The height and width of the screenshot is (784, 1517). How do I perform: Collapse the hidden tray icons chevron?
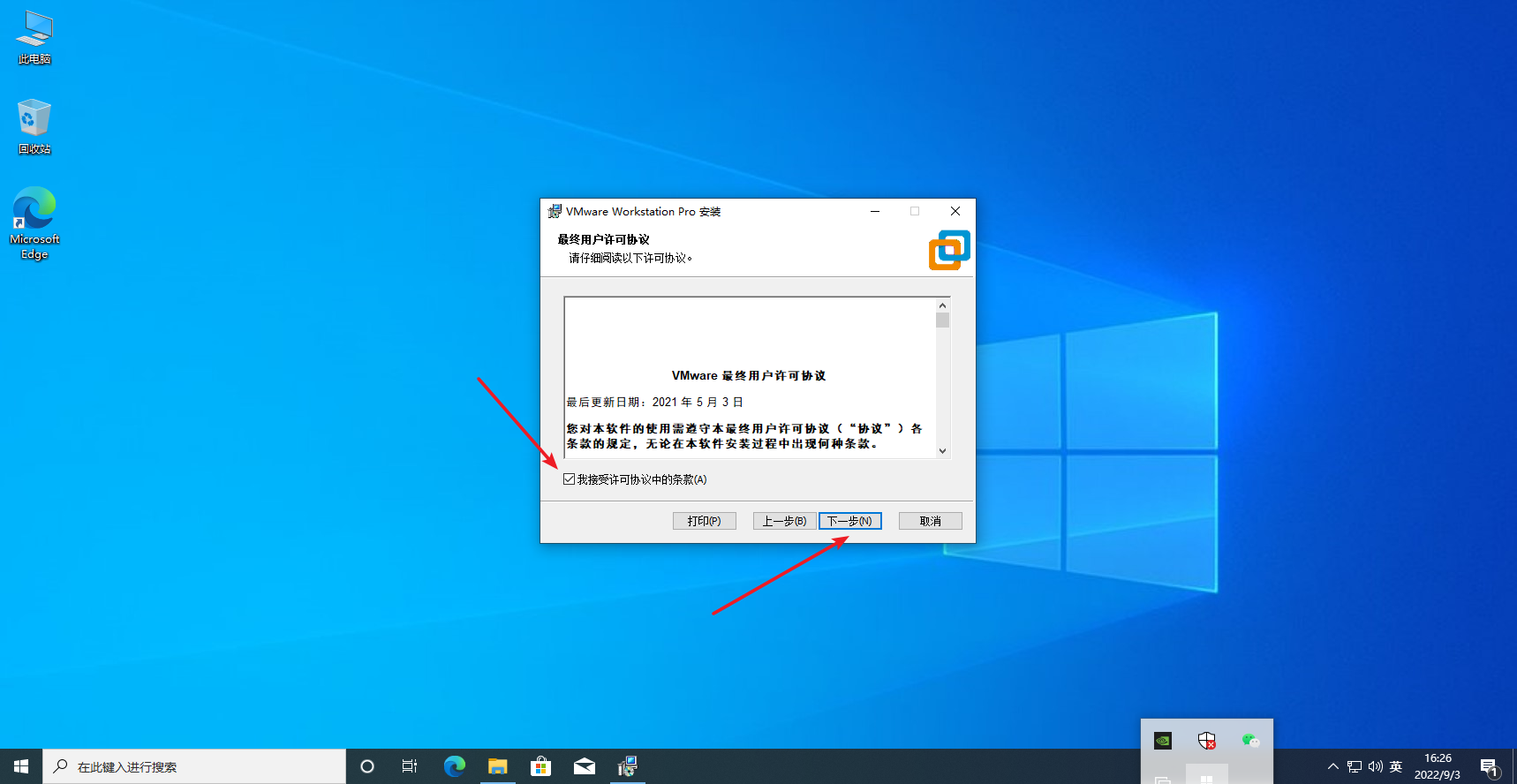pos(1333,766)
